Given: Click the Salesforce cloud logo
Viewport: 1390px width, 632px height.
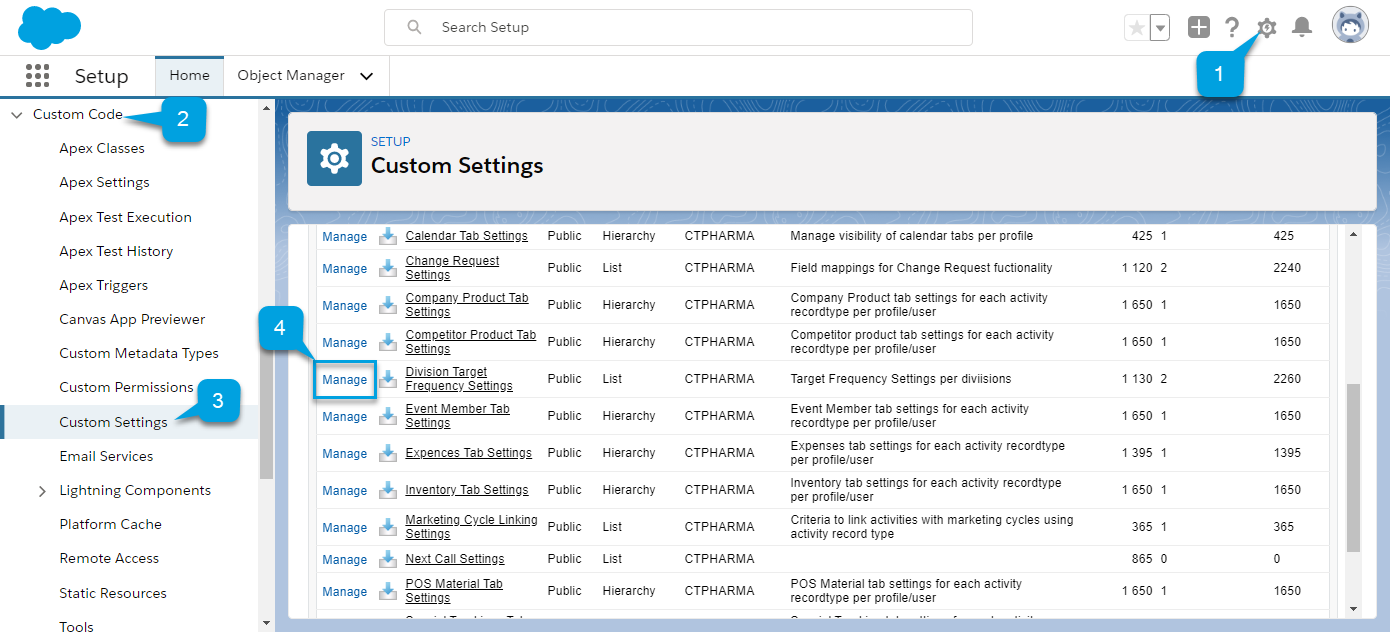Looking at the screenshot, I should click(49, 27).
